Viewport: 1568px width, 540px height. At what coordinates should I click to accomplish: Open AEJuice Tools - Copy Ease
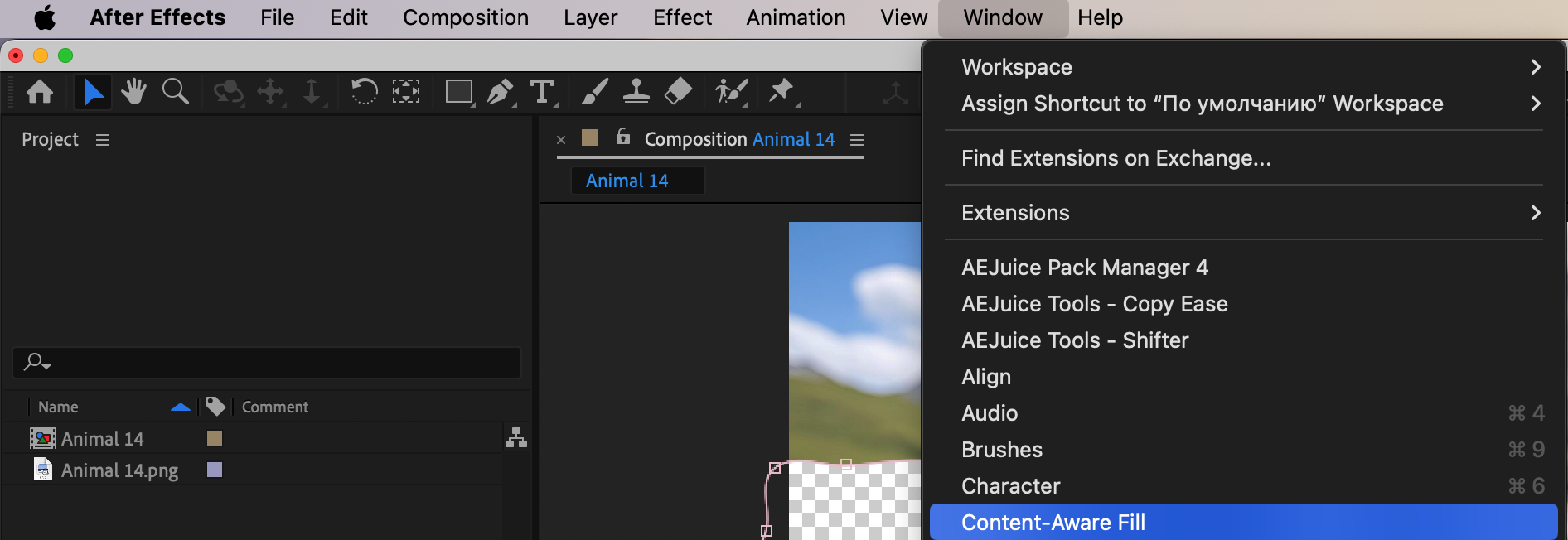tap(1243, 304)
